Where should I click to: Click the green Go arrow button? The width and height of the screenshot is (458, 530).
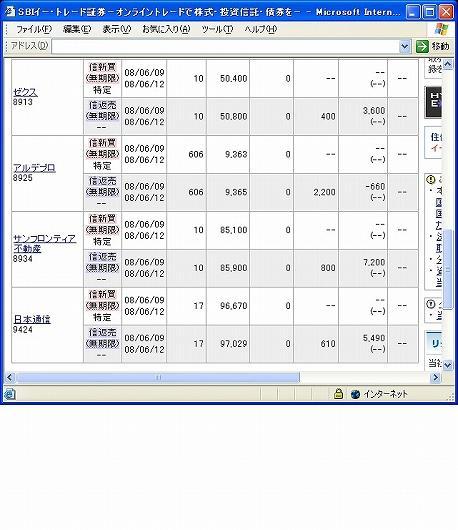pos(422,46)
